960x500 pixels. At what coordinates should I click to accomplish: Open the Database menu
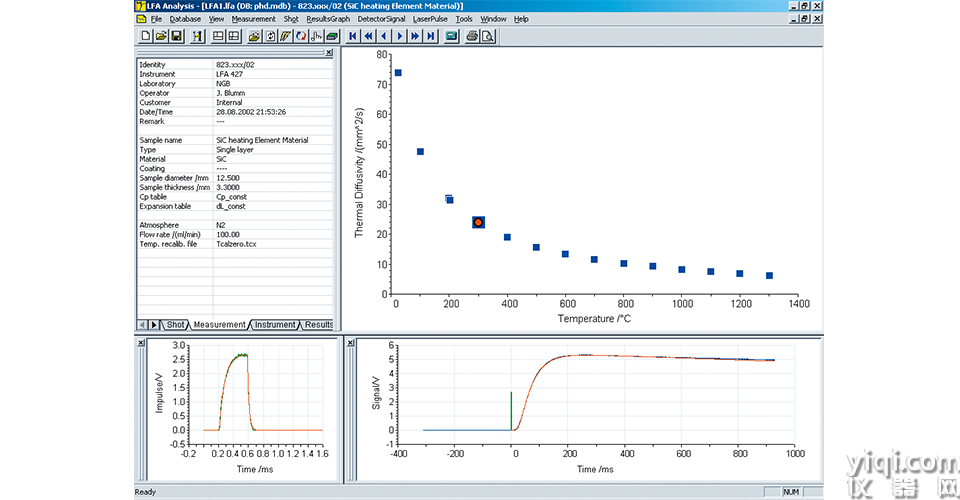coord(185,19)
